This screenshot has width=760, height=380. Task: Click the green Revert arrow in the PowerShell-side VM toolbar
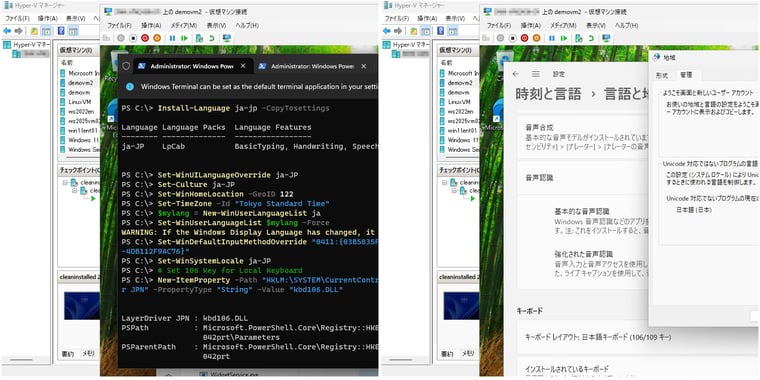tap(211, 38)
